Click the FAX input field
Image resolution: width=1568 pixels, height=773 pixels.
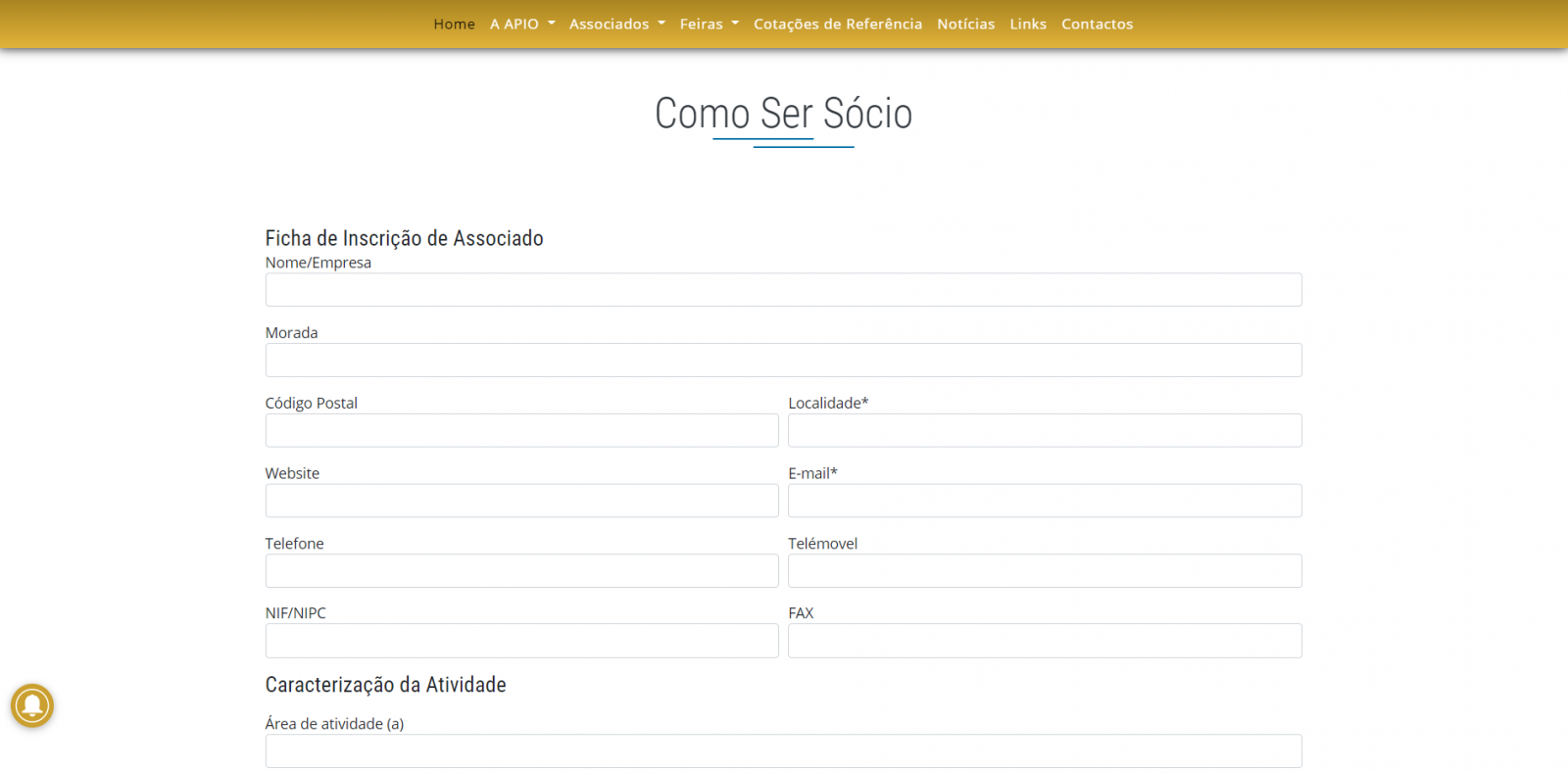click(1045, 641)
